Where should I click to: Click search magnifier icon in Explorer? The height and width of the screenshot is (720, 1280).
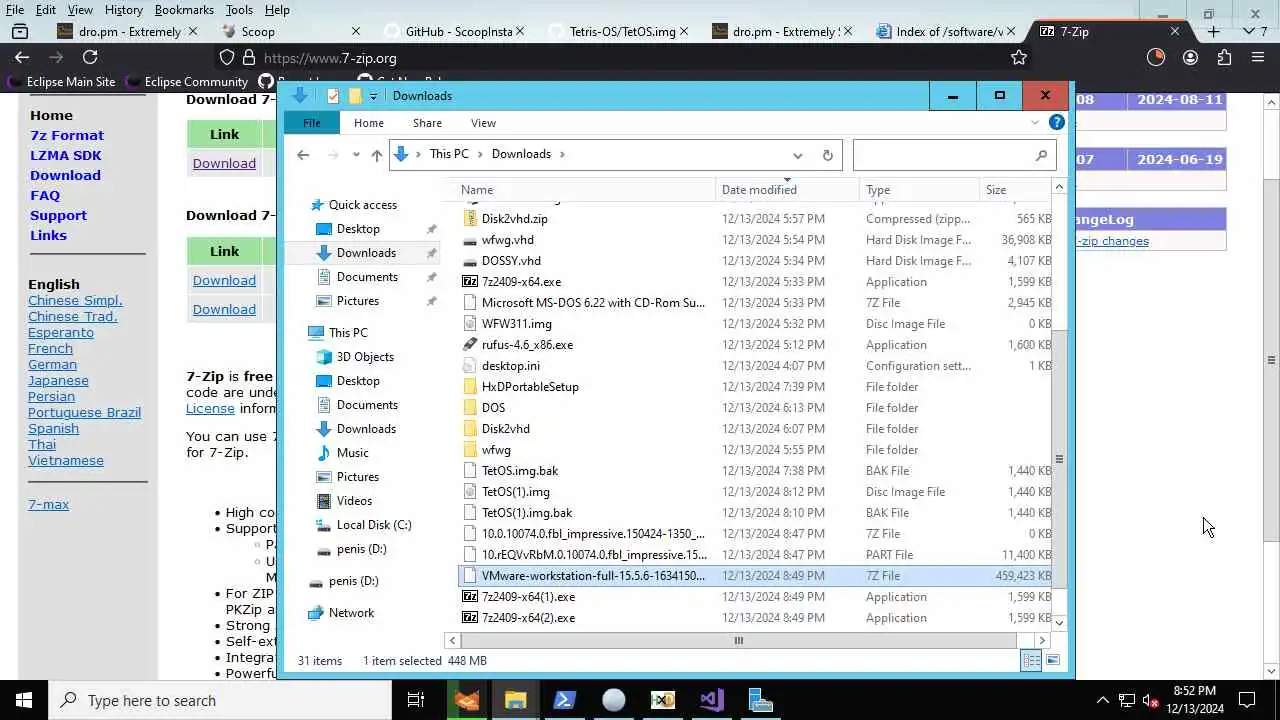point(1042,155)
